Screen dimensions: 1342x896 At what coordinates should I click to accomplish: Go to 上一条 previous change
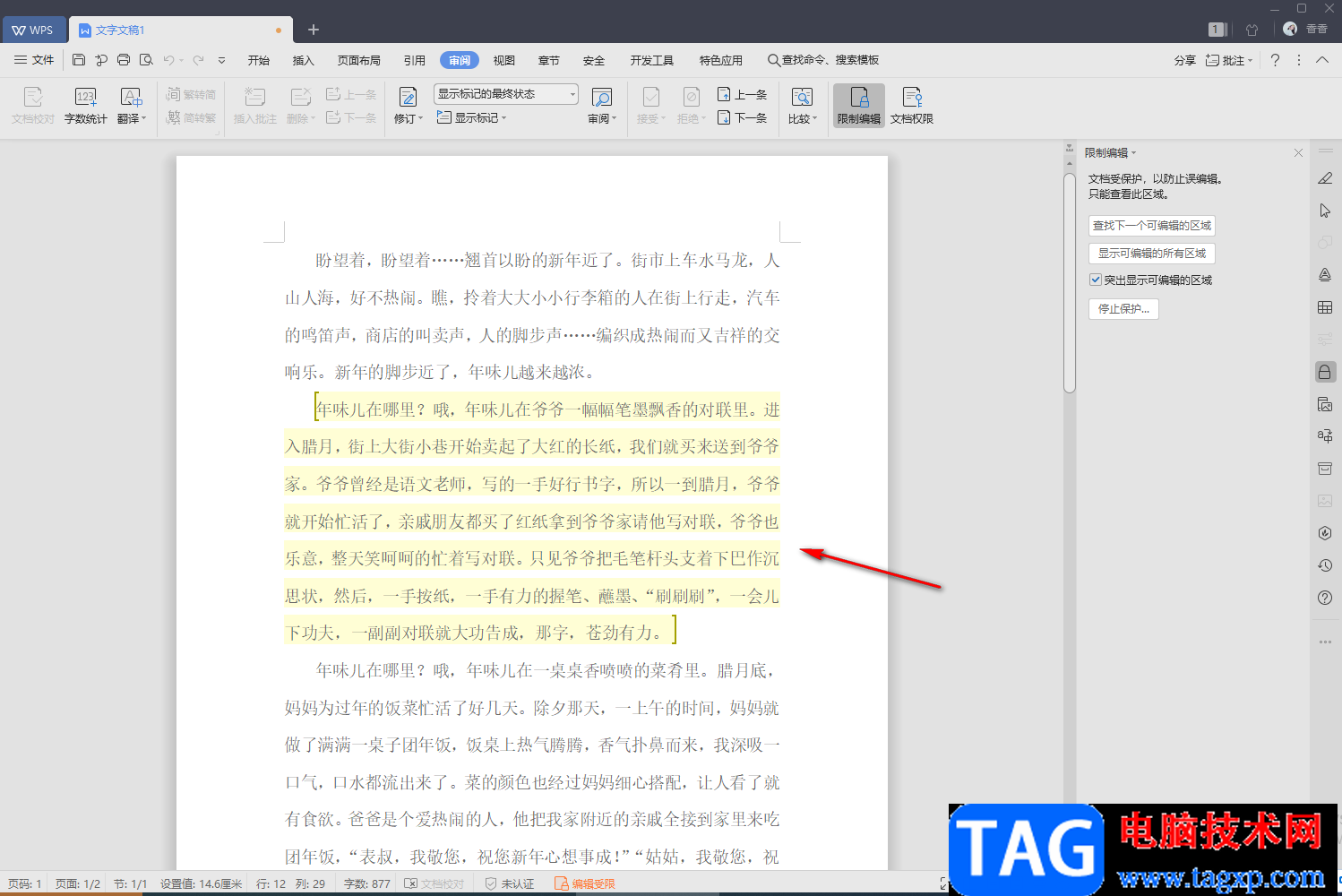click(x=742, y=94)
